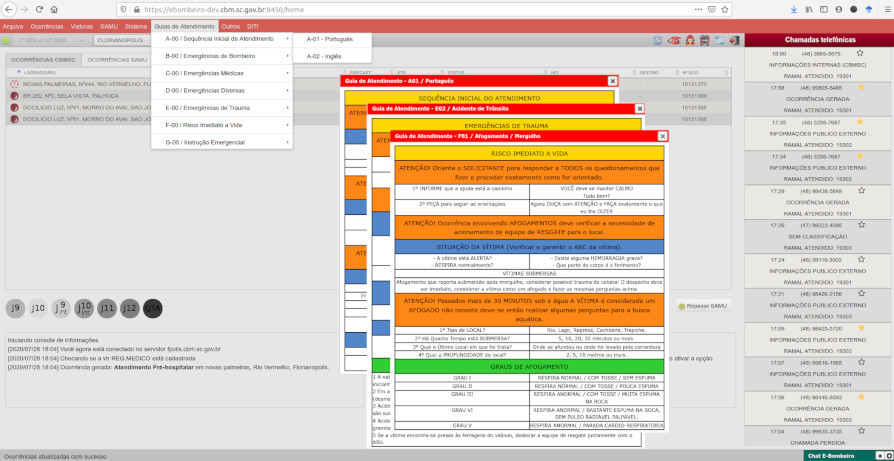Image resolution: width=894 pixels, height=461 pixels.
Task: Expand G-00 Instrução Emergencial submenu
Action: [x=222, y=142]
